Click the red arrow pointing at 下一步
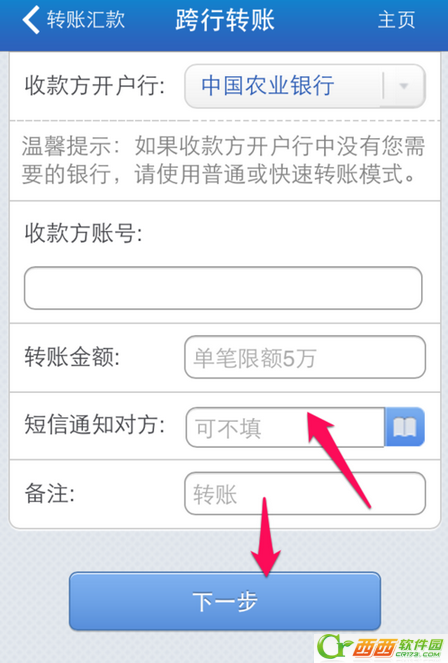 click(x=265, y=537)
